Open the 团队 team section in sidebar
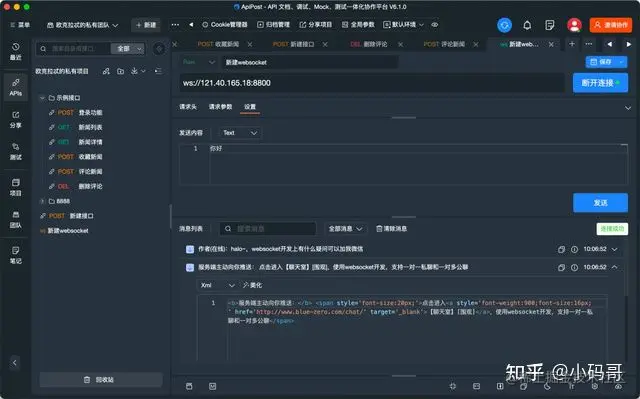 click(16, 219)
